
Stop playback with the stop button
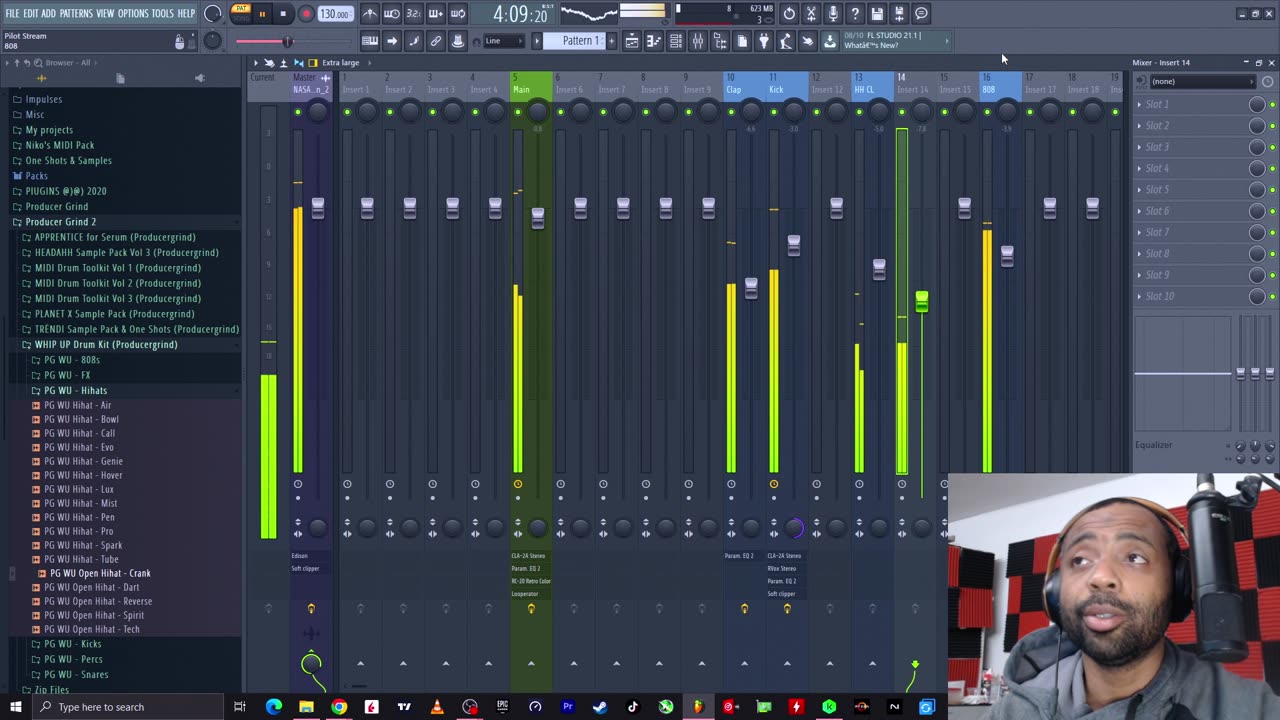(x=284, y=14)
